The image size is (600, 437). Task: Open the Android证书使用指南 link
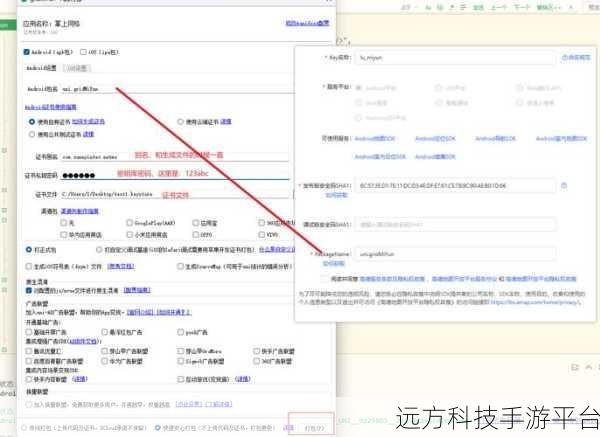[51, 107]
